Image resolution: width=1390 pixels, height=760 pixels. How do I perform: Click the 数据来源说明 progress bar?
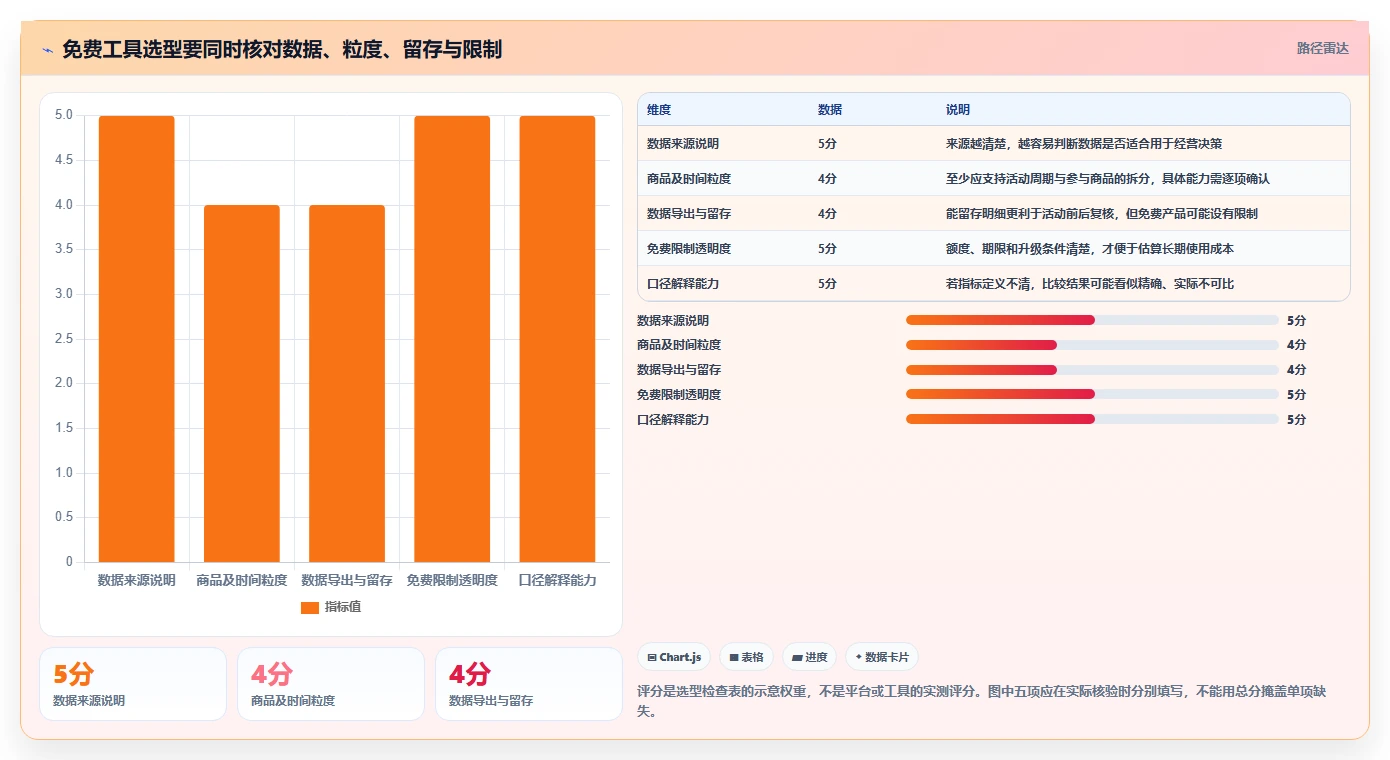click(x=1092, y=320)
